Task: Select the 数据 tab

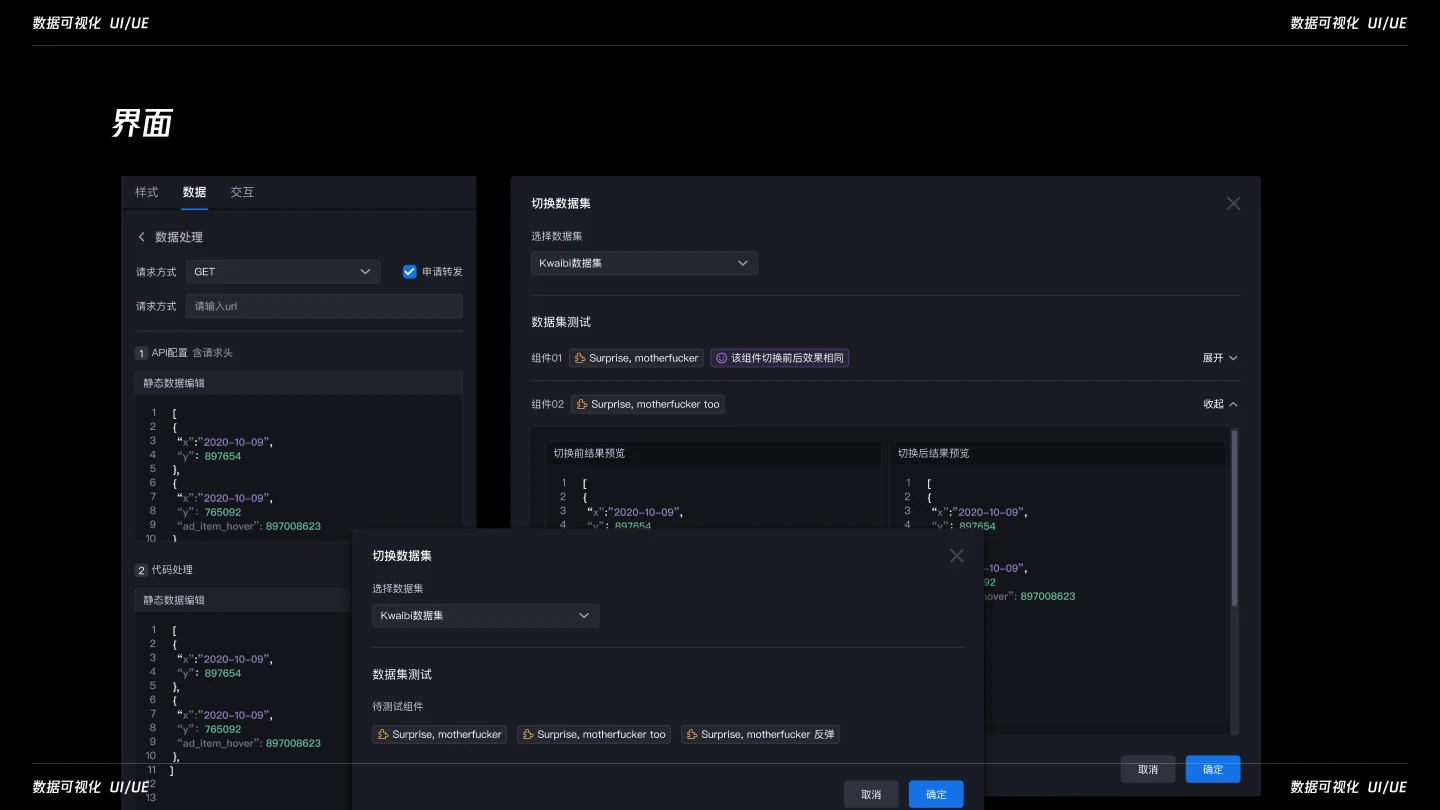Action: tap(194, 192)
